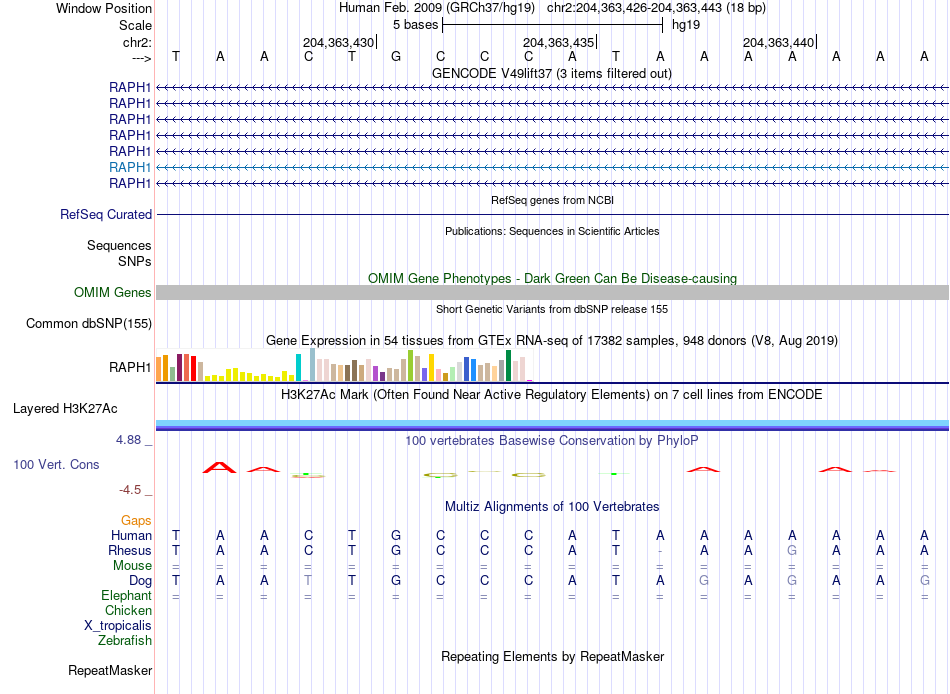Click the Scale label

tap(135, 25)
